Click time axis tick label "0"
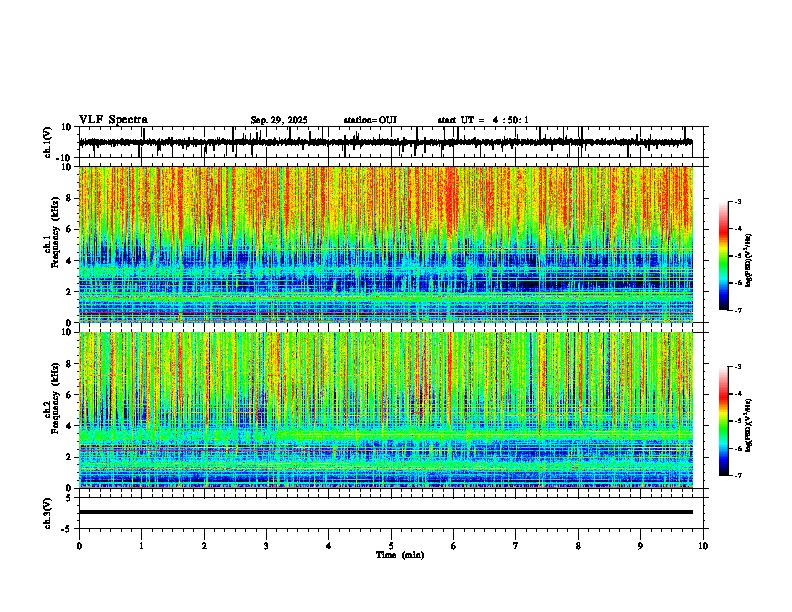This screenshot has height=612, width=792. pos(79,546)
